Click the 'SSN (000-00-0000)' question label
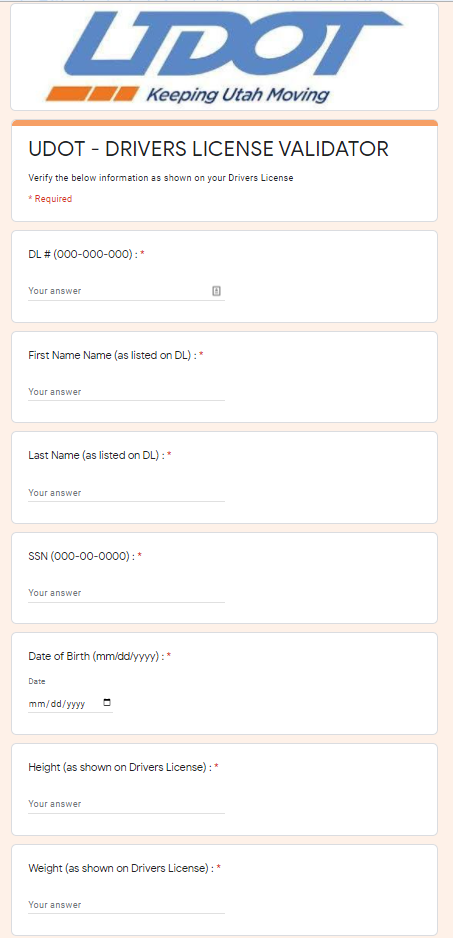This screenshot has width=453, height=938. click(82, 556)
